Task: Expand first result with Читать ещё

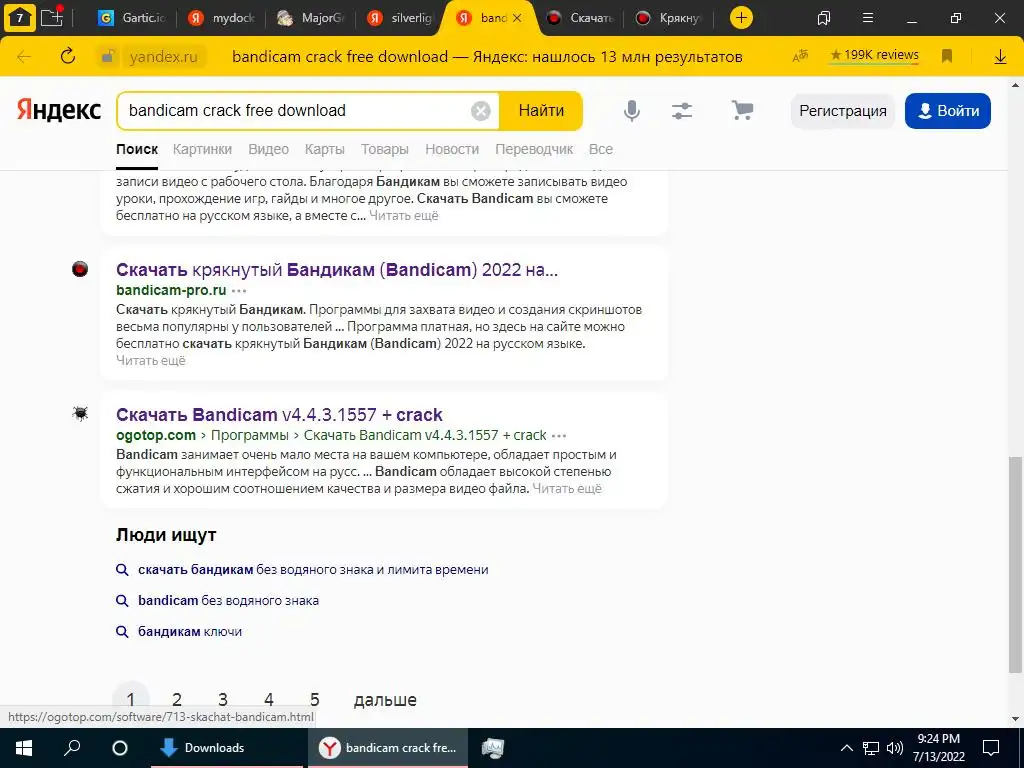Action: click(404, 216)
